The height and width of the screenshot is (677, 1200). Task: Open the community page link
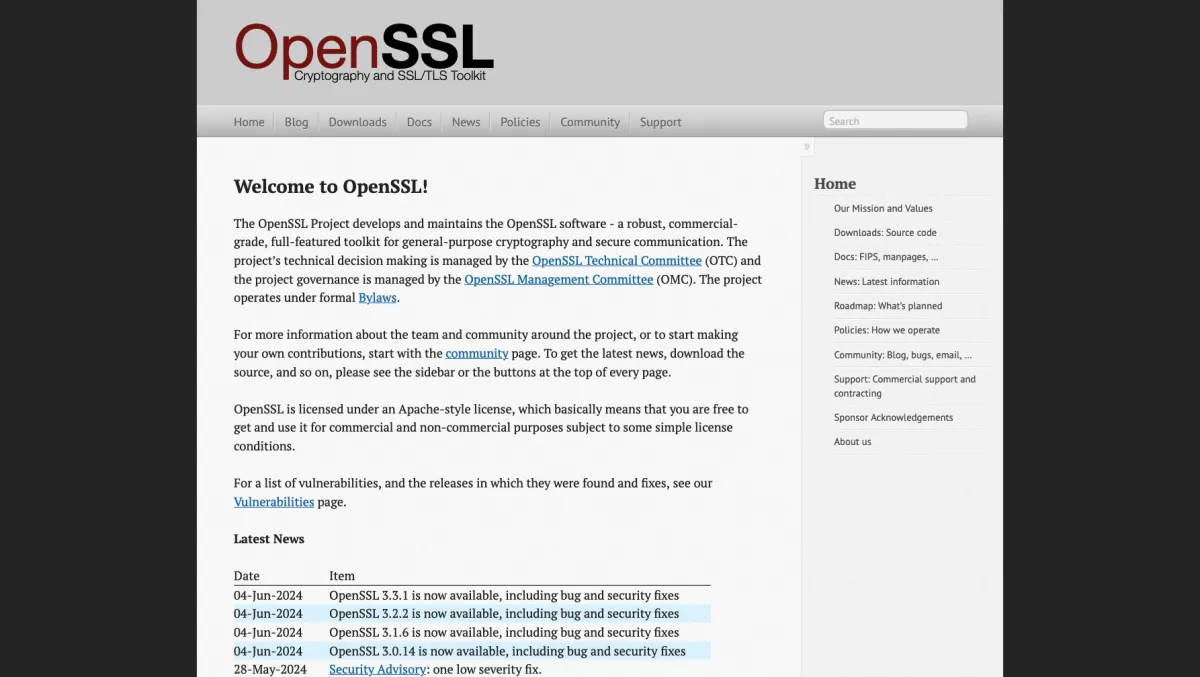tap(477, 353)
